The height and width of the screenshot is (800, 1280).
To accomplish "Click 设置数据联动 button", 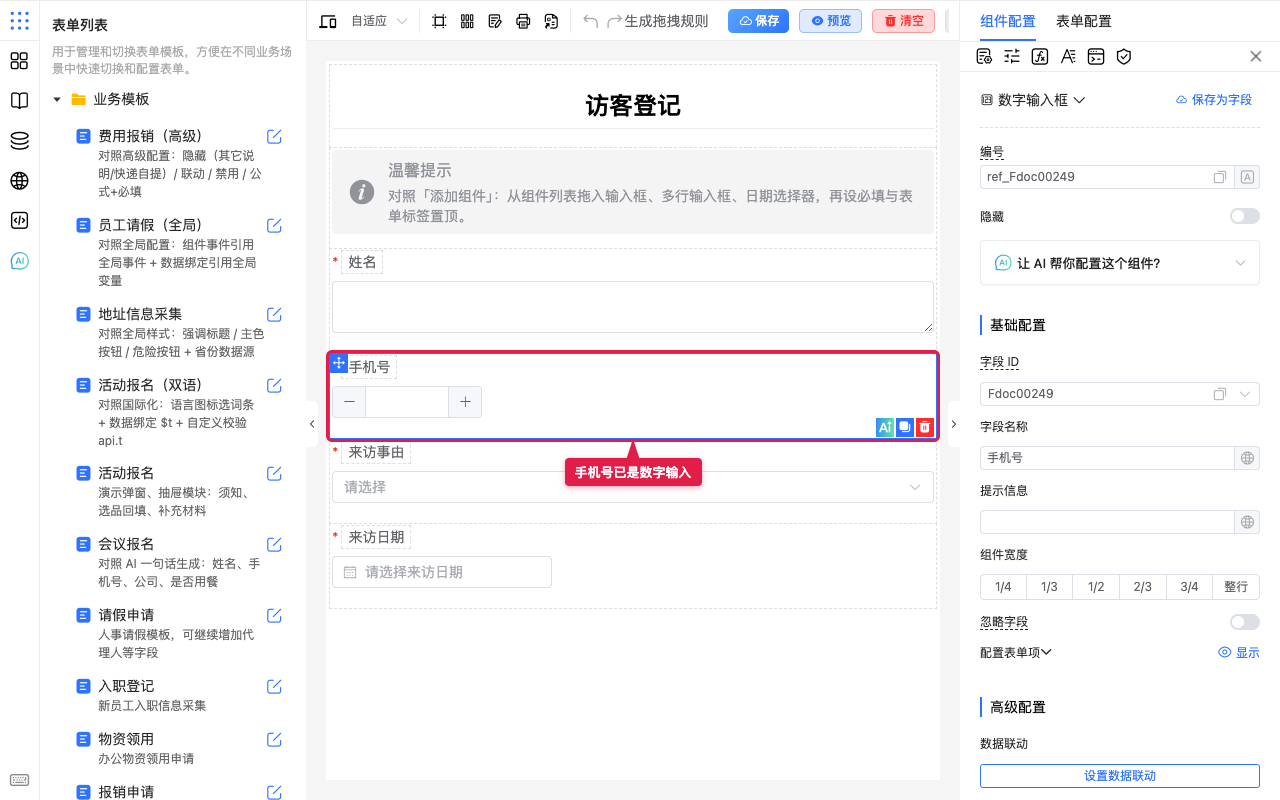I will click(x=1120, y=776).
